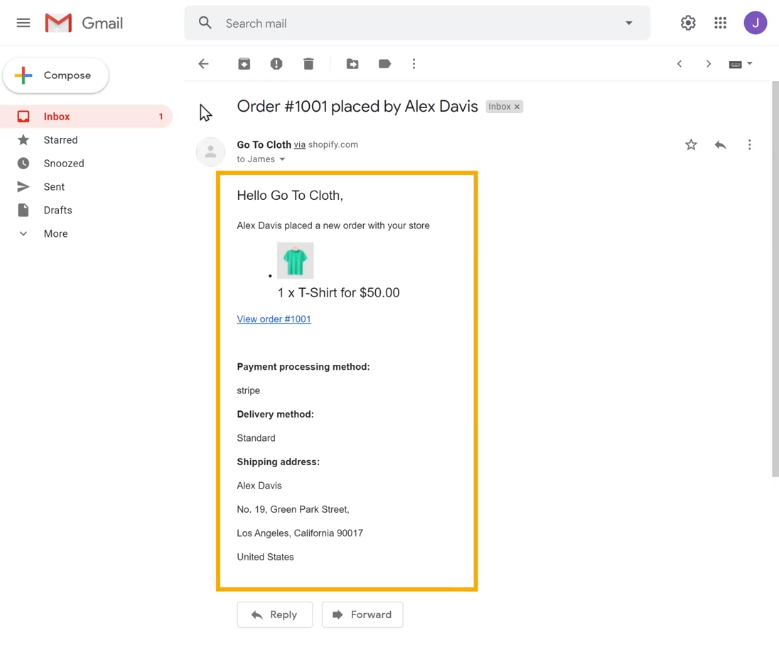Star the Go To Cloth message
This screenshot has height=649, width=779.
click(x=691, y=145)
